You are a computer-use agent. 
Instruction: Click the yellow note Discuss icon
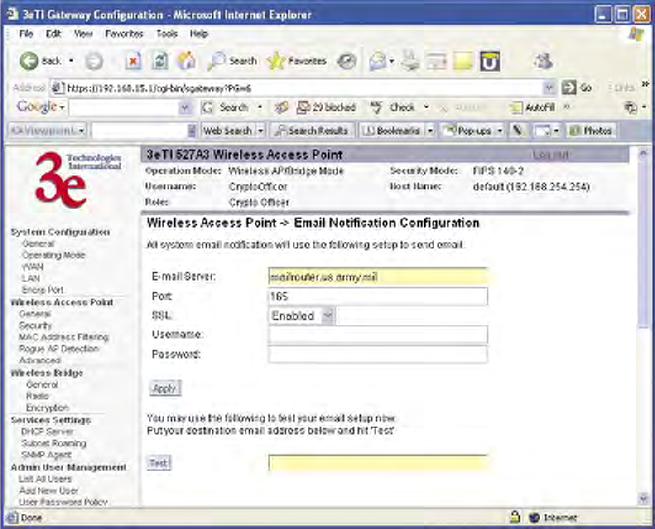[463, 61]
